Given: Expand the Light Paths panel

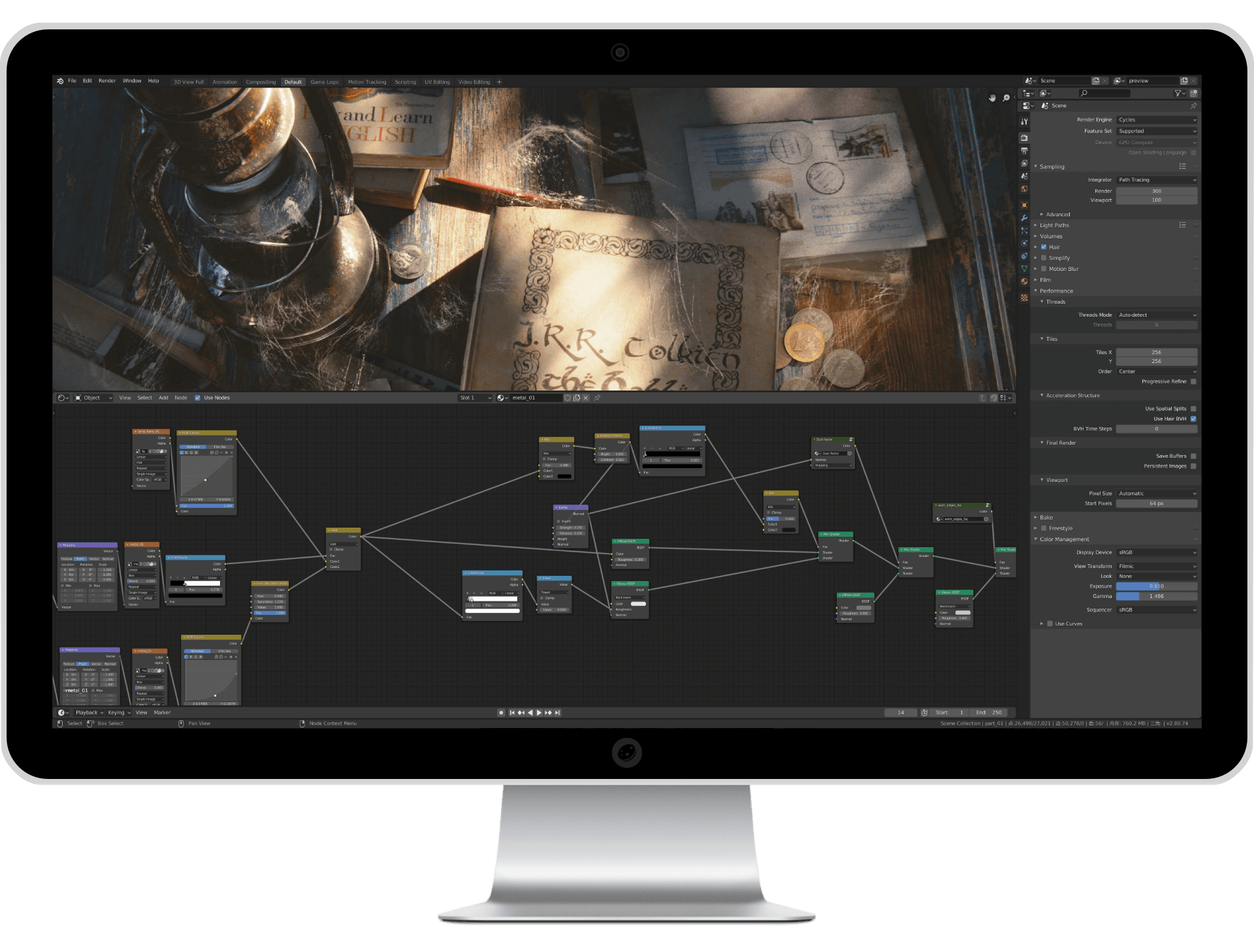Looking at the screenshot, I should 1053,225.
